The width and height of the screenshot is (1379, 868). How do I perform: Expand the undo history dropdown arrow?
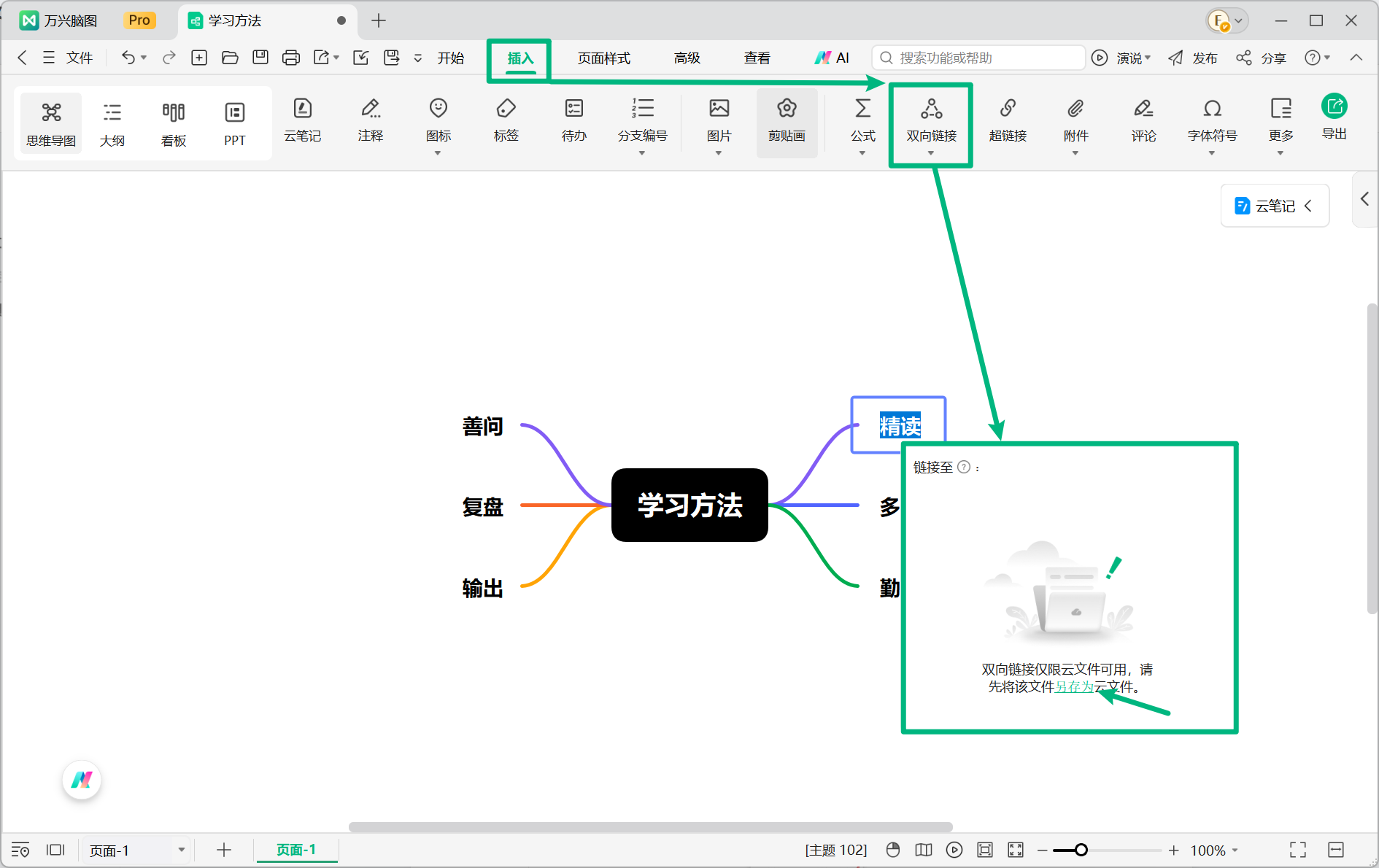point(144,58)
